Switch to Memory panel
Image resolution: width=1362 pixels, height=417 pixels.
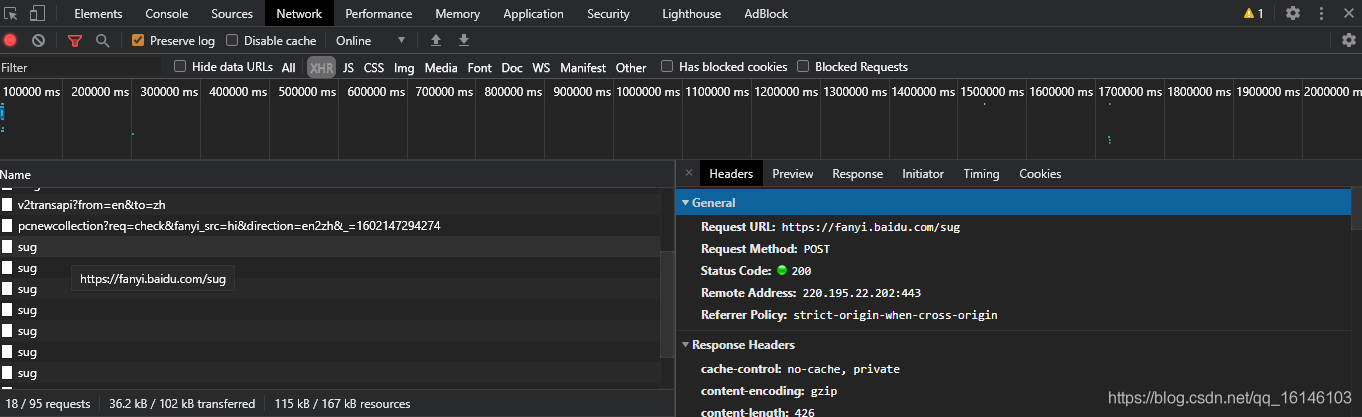point(458,14)
